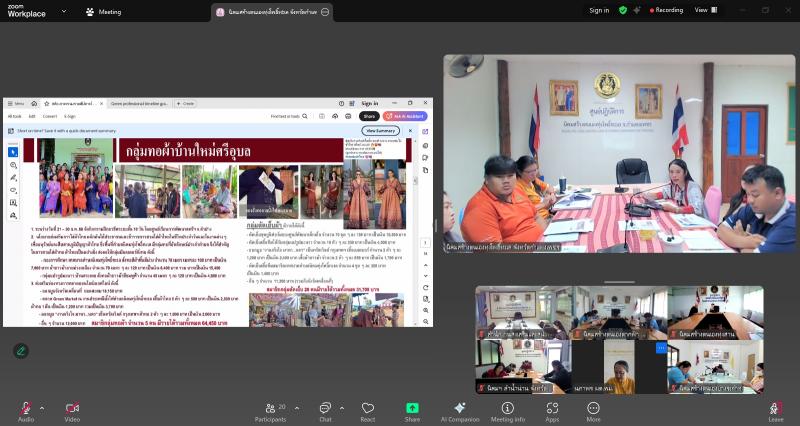Select the Acrobat selection arrow tool
Screen dimensions: 800x426
point(13,153)
